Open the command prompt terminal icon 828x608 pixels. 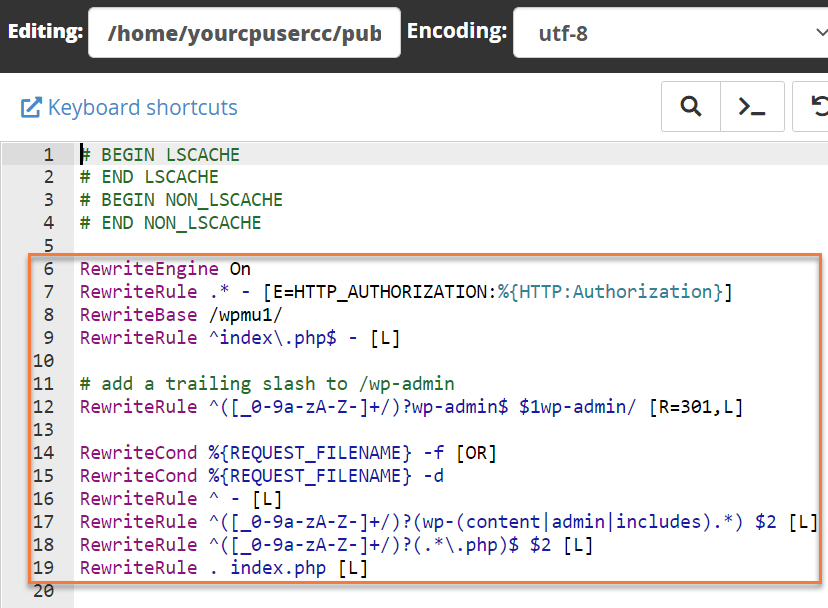[x=752, y=107]
